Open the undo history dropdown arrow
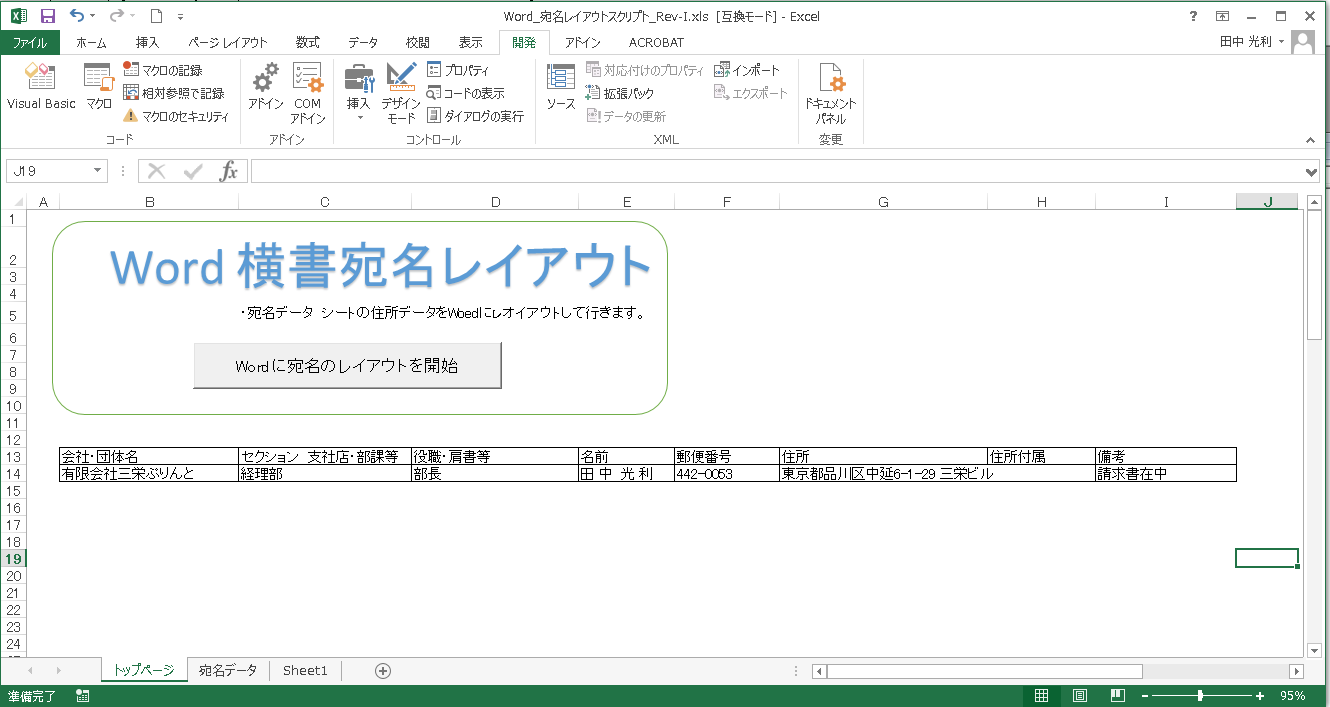The image size is (1330, 707). pos(93,16)
